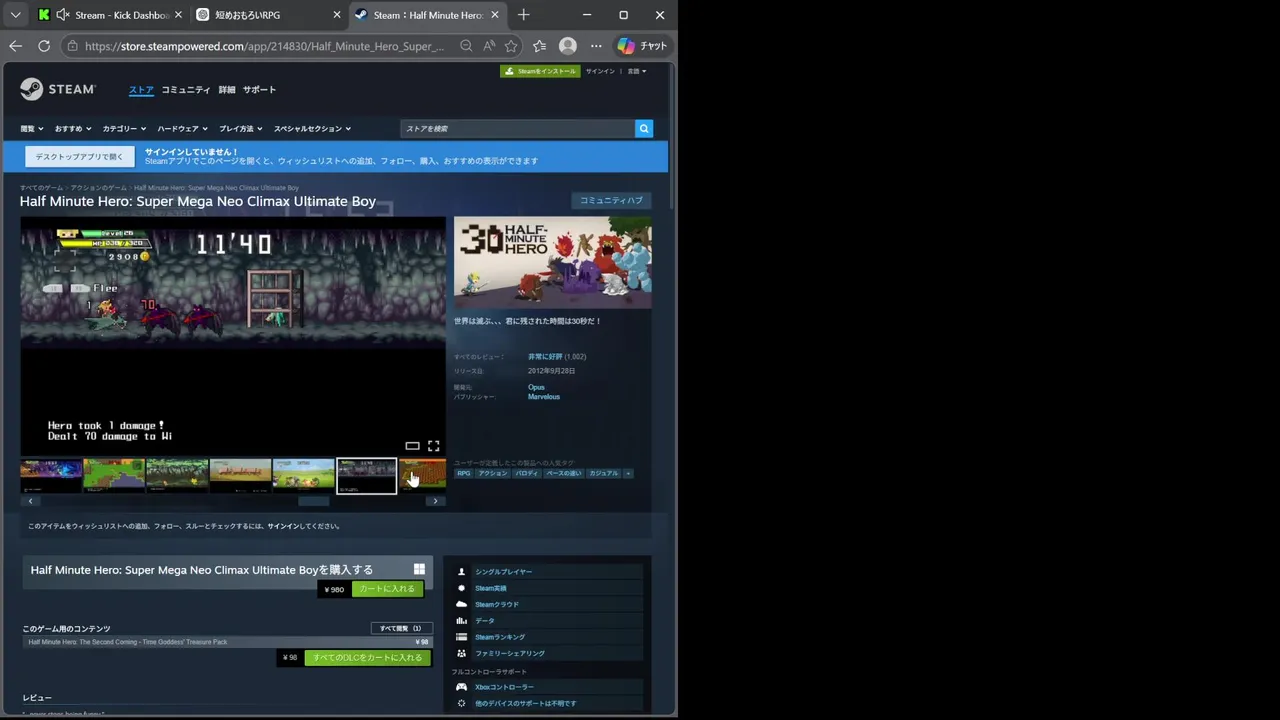The height and width of the screenshot is (720, 1280).
Task: Open the 詳細 menu
Action: (227, 90)
